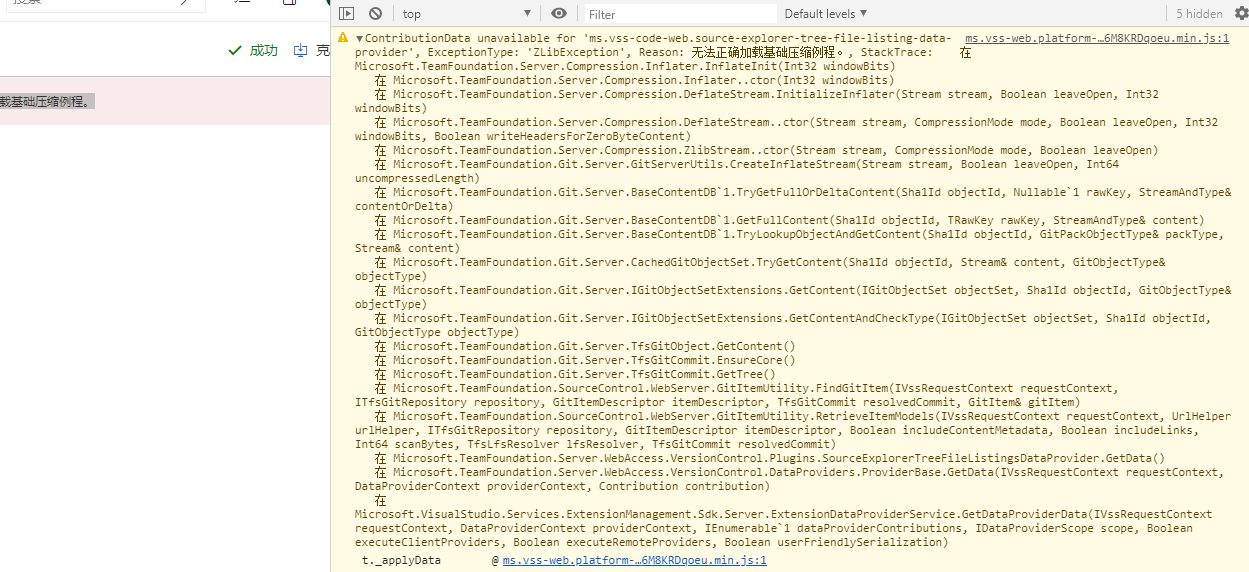Click the '5 hidden' messages indicator
Screen dimensions: 1249x572
(1198, 13)
